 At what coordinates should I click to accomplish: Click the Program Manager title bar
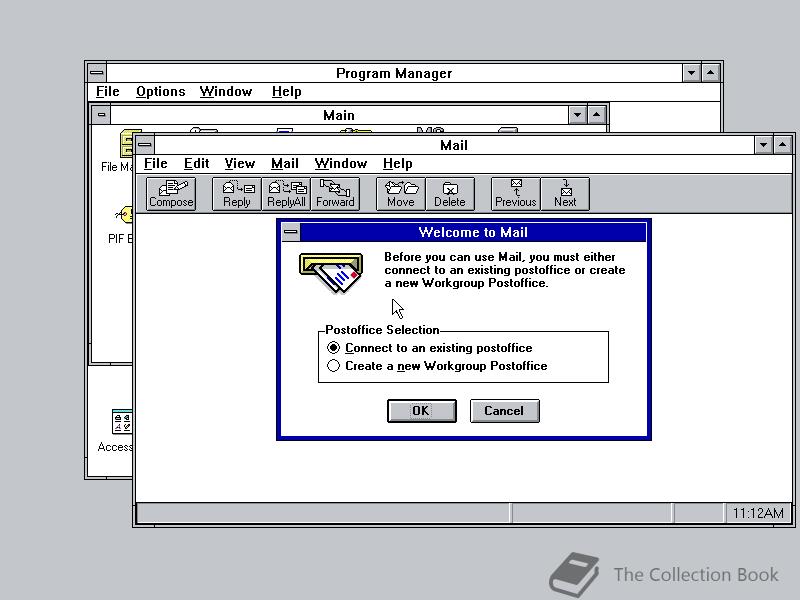point(394,73)
